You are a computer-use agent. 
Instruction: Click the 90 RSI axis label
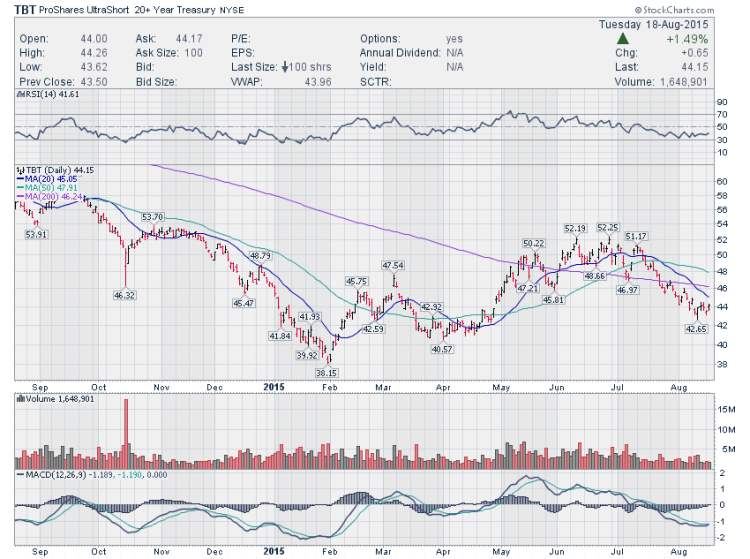(x=722, y=102)
